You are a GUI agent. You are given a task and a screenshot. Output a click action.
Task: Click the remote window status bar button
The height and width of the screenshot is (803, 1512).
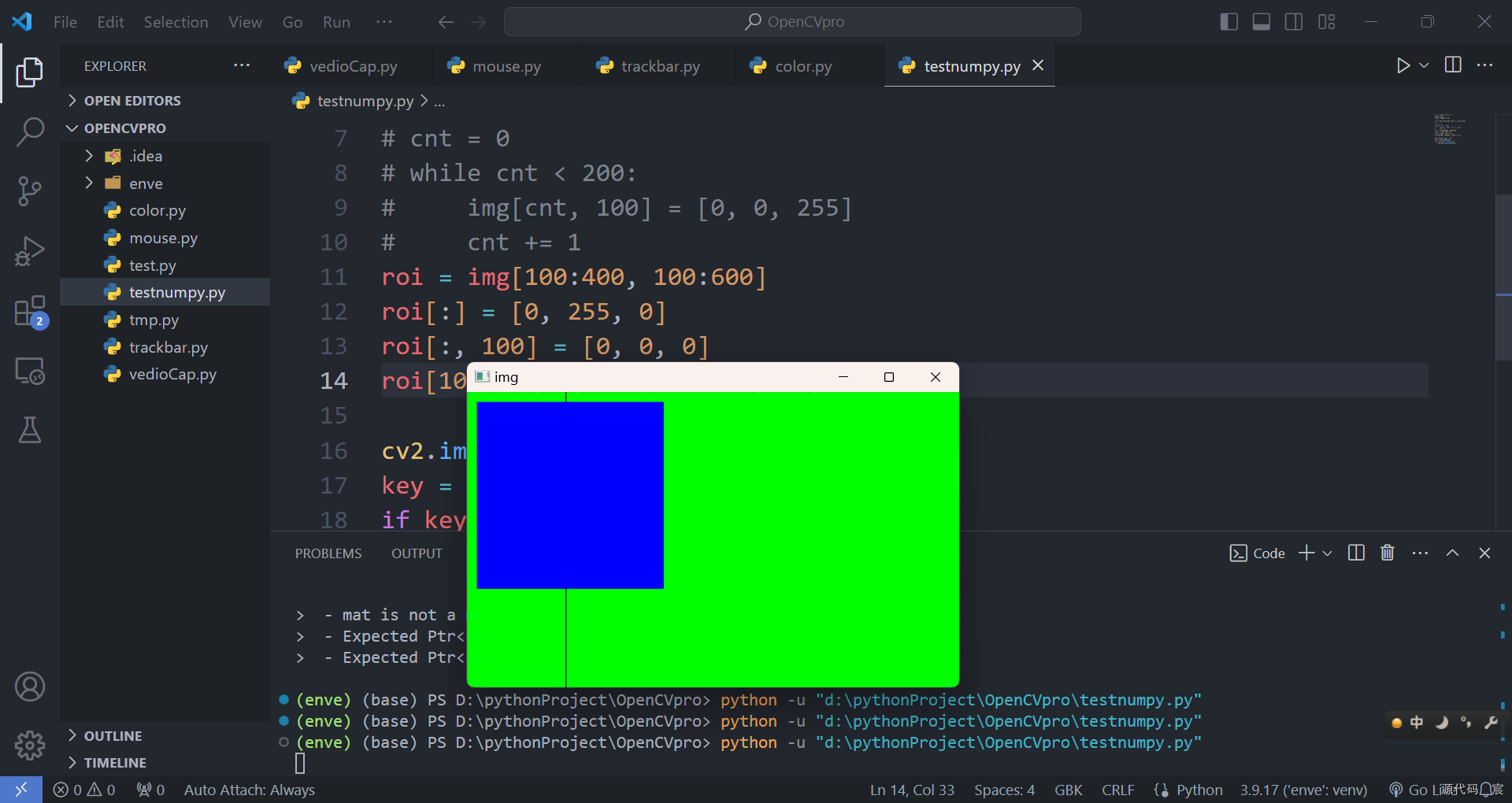(x=21, y=790)
